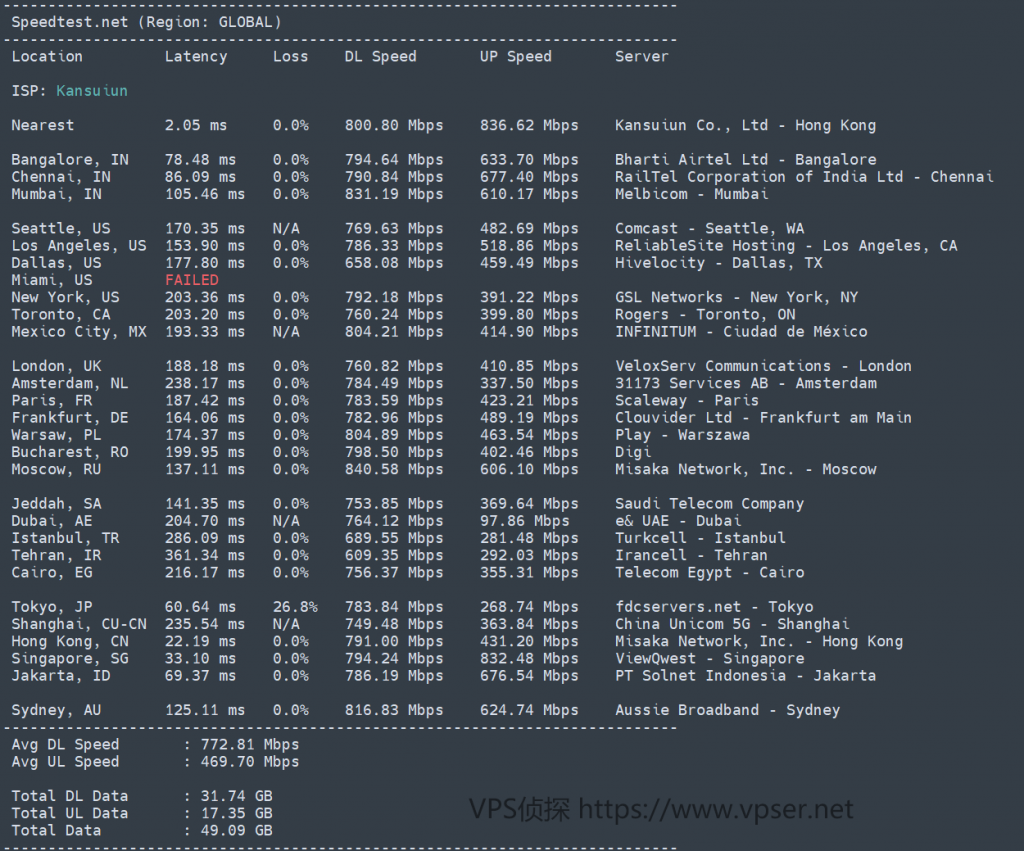This screenshot has width=1024, height=851.
Task: Click the China Unicom 5G - Shanghai server
Action: pyautogui.click(x=732, y=624)
